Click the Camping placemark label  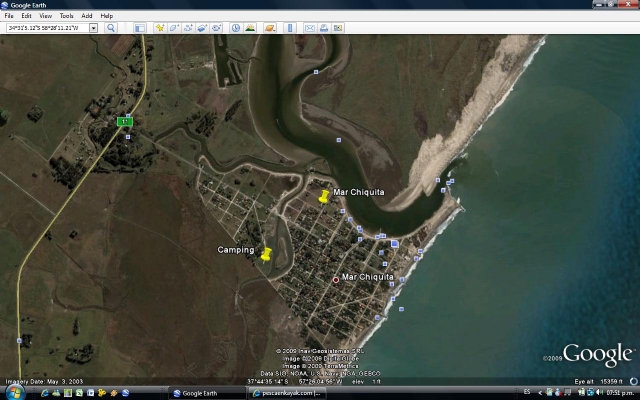coord(236,250)
